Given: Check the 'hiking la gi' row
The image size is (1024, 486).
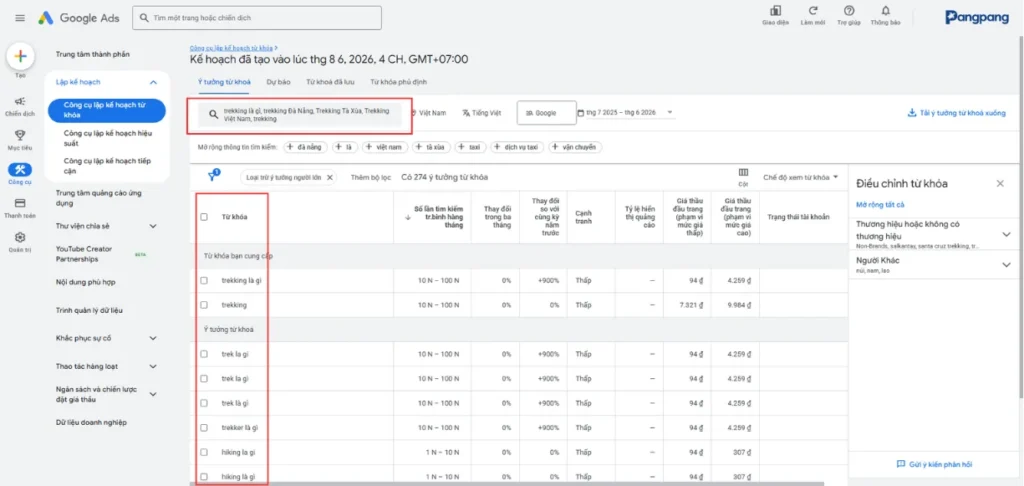Looking at the screenshot, I should pyautogui.click(x=204, y=452).
